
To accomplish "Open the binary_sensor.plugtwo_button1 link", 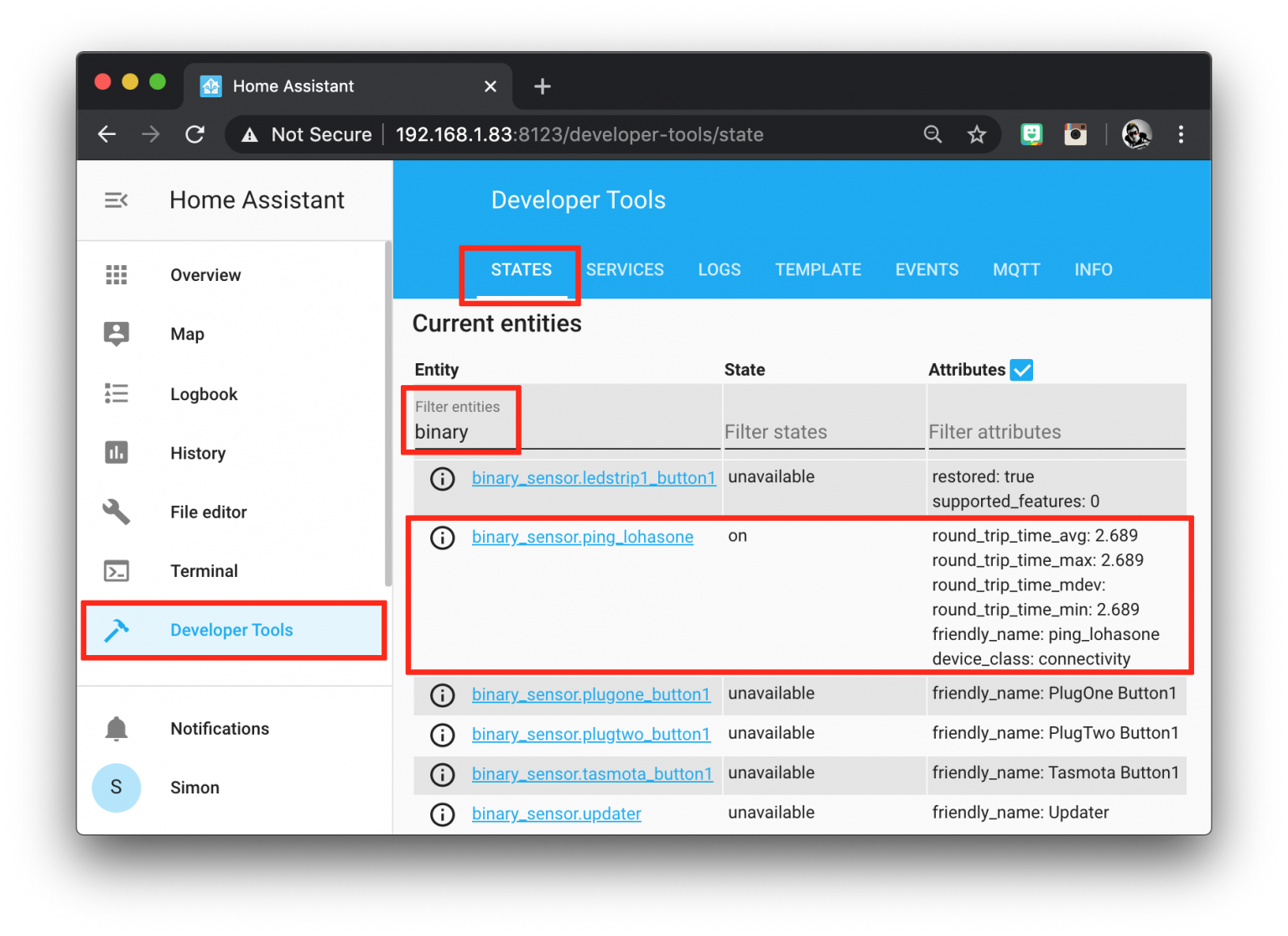I will pyautogui.click(x=590, y=735).
